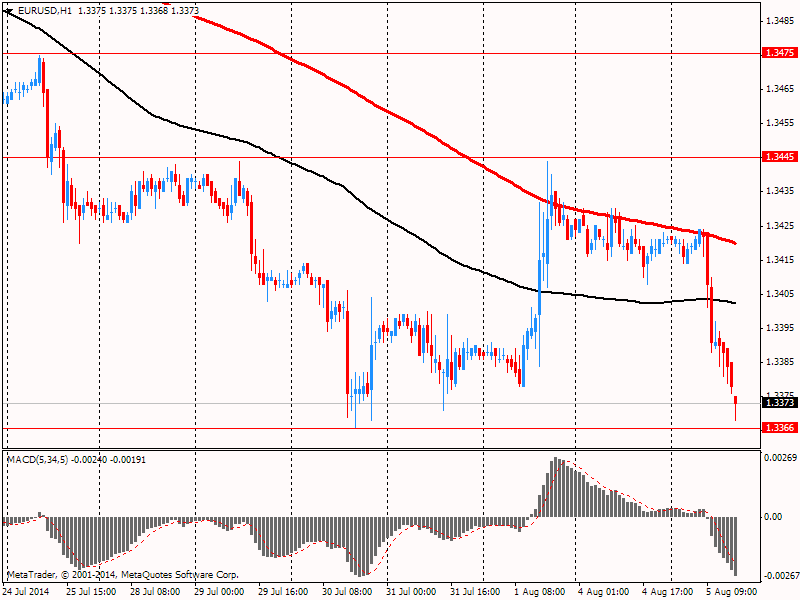
Task: Click the 25 Jul 15:00 time label
Action: point(91,591)
